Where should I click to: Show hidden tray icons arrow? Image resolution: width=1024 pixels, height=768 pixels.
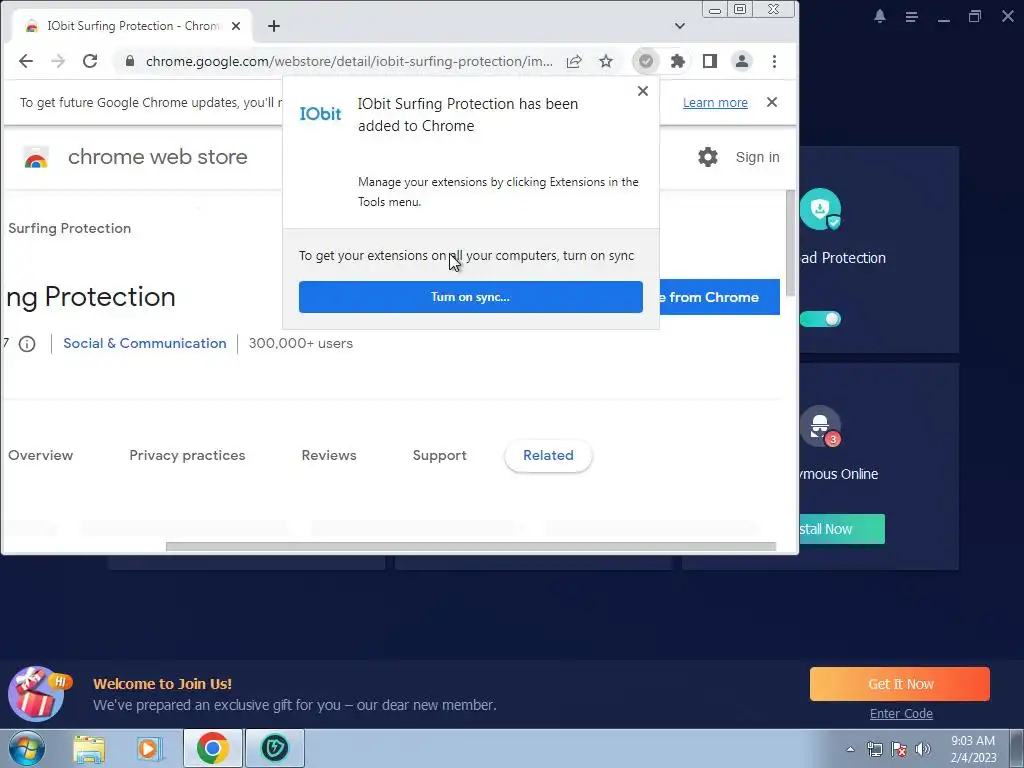(x=850, y=749)
